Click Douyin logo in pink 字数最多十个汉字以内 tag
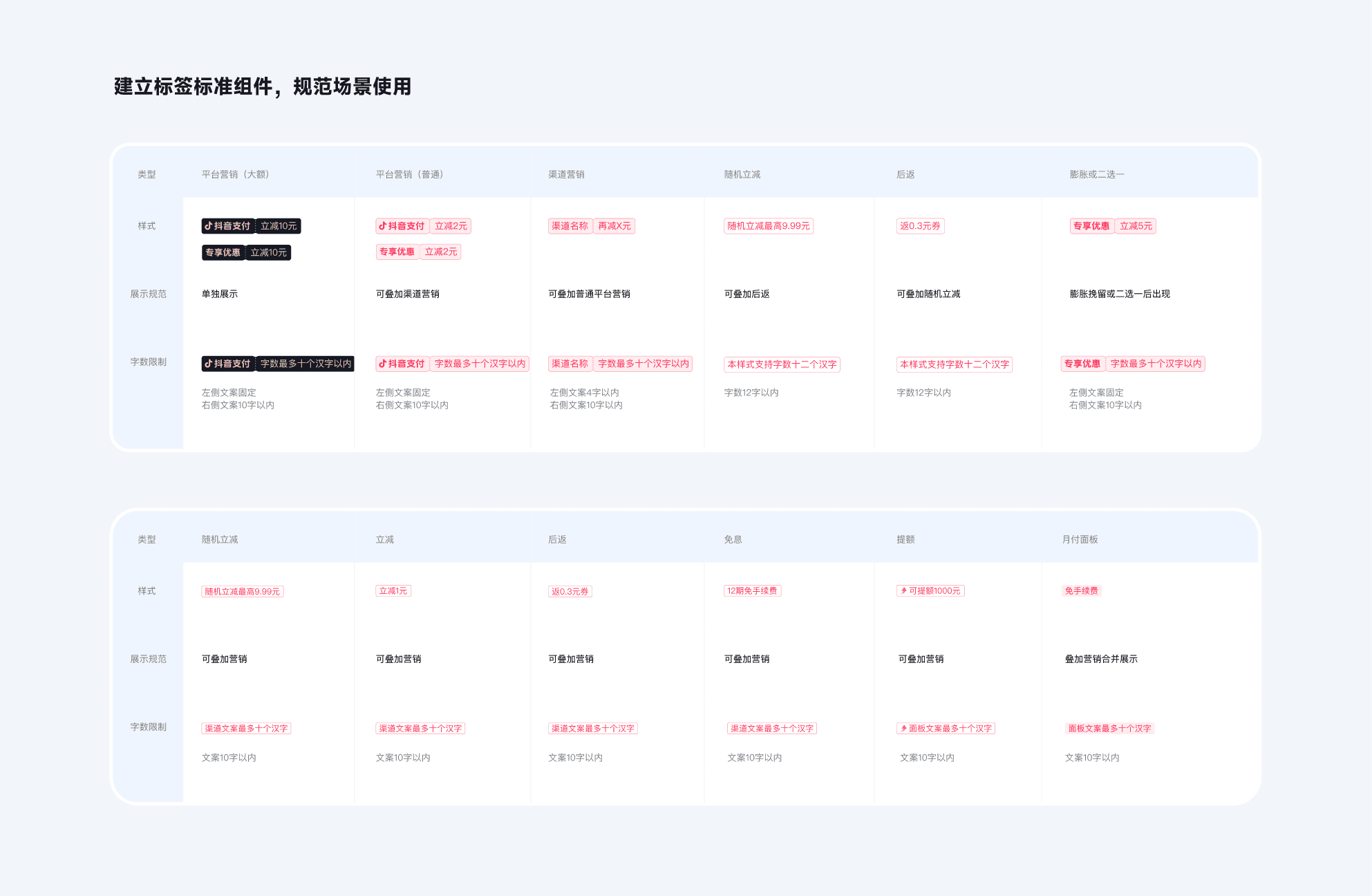 [382, 364]
